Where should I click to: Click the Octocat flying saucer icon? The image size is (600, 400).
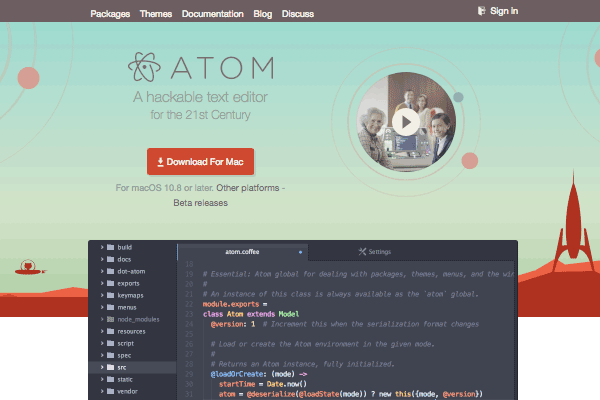[30, 267]
